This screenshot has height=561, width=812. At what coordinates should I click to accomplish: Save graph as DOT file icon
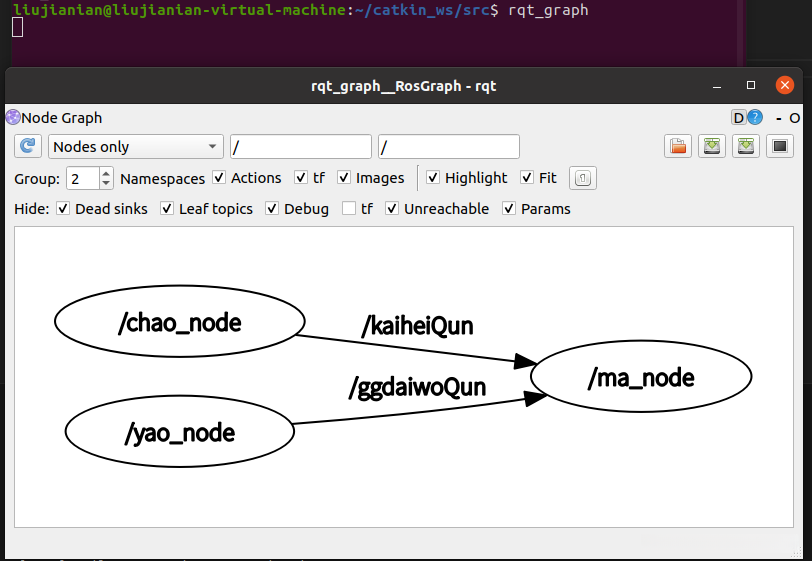(712, 147)
